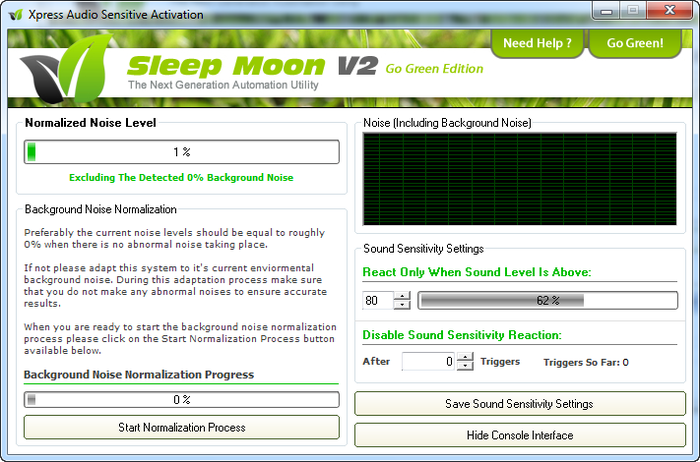Click the 62 % sound level bar
This screenshot has height=462, width=700.
coord(548,300)
